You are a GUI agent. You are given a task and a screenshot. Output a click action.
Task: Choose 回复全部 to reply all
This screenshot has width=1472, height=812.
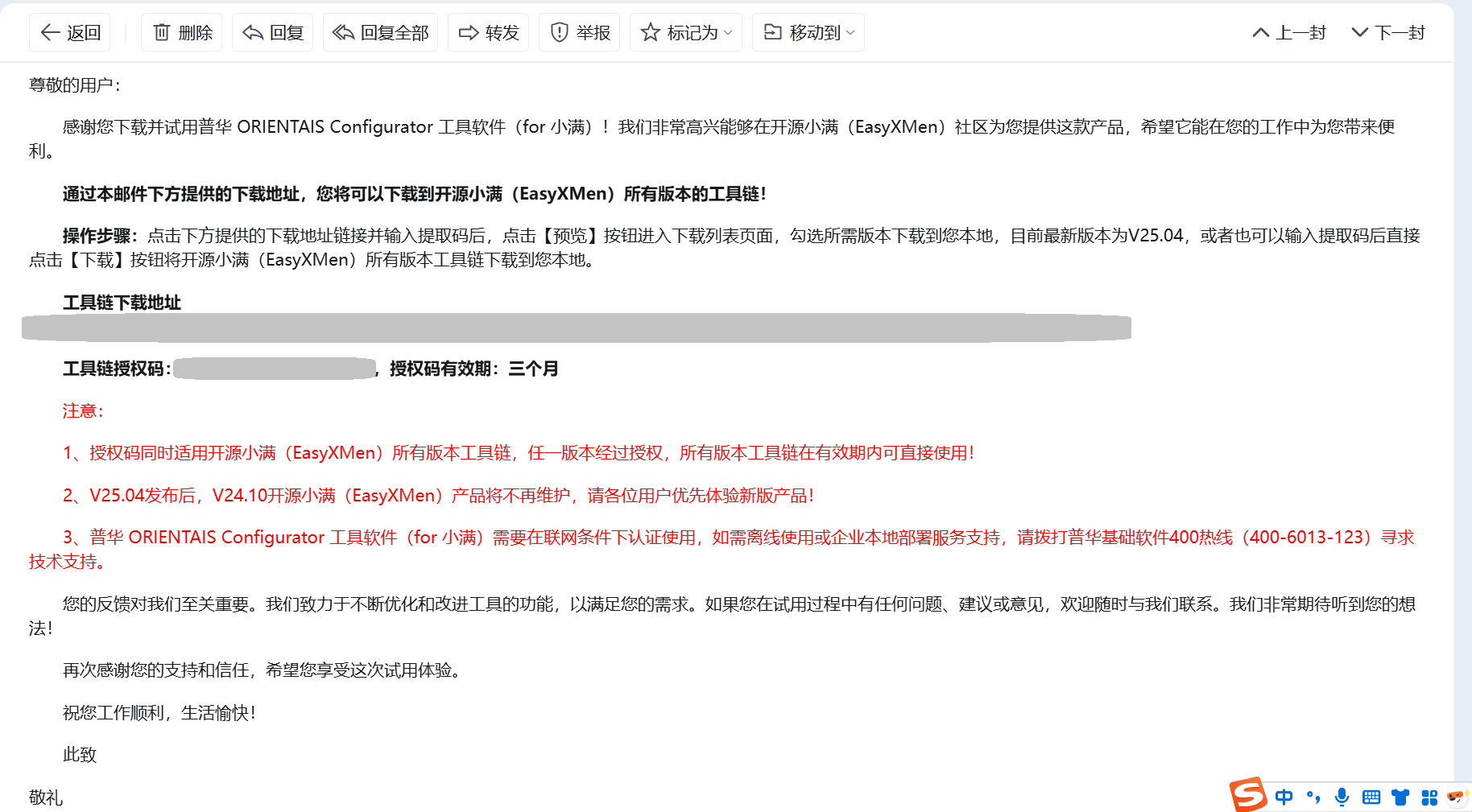[x=380, y=32]
